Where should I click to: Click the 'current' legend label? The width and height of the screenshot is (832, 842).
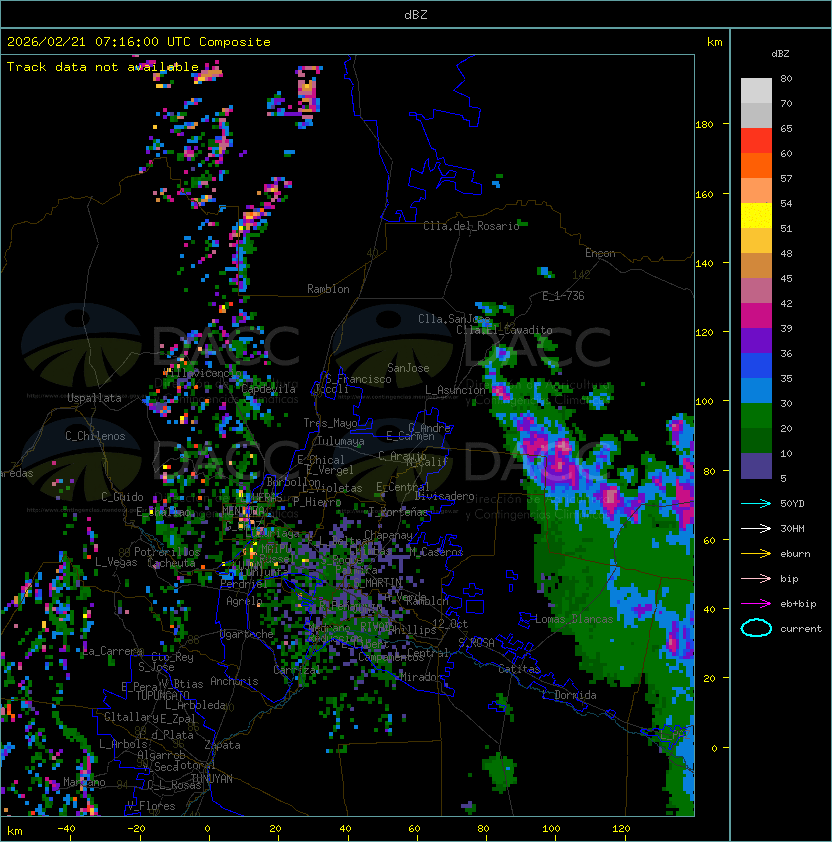(x=801, y=629)
